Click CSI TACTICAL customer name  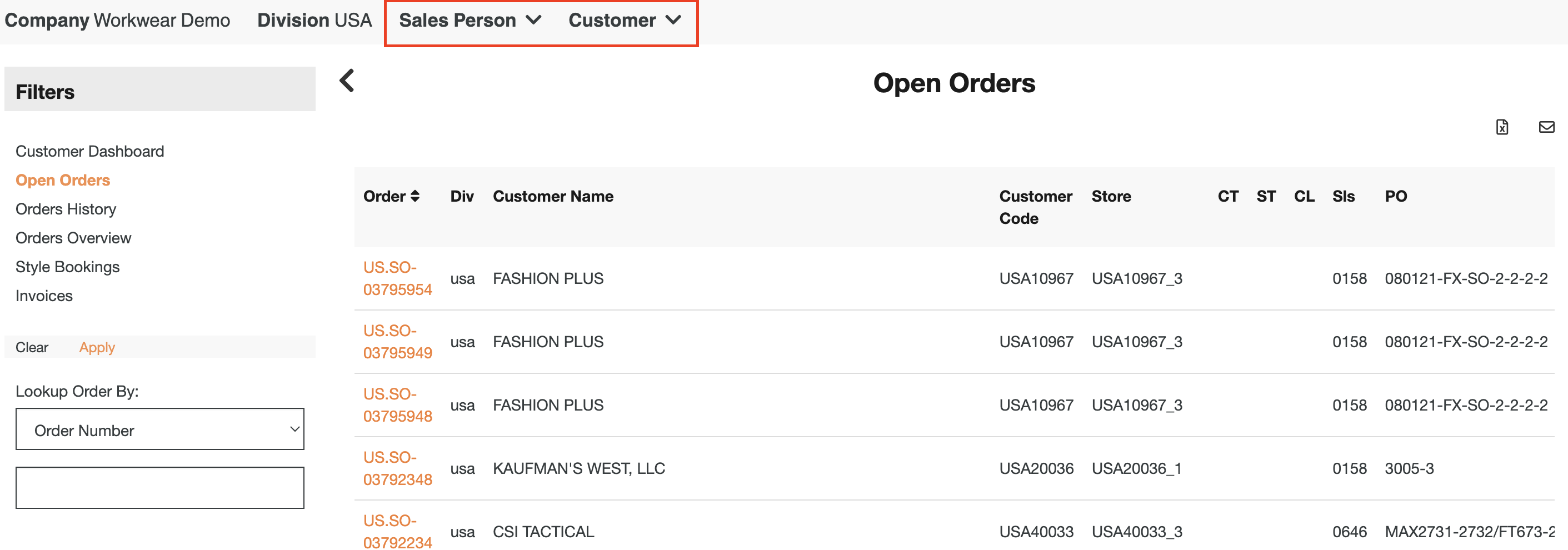(543, 531)
